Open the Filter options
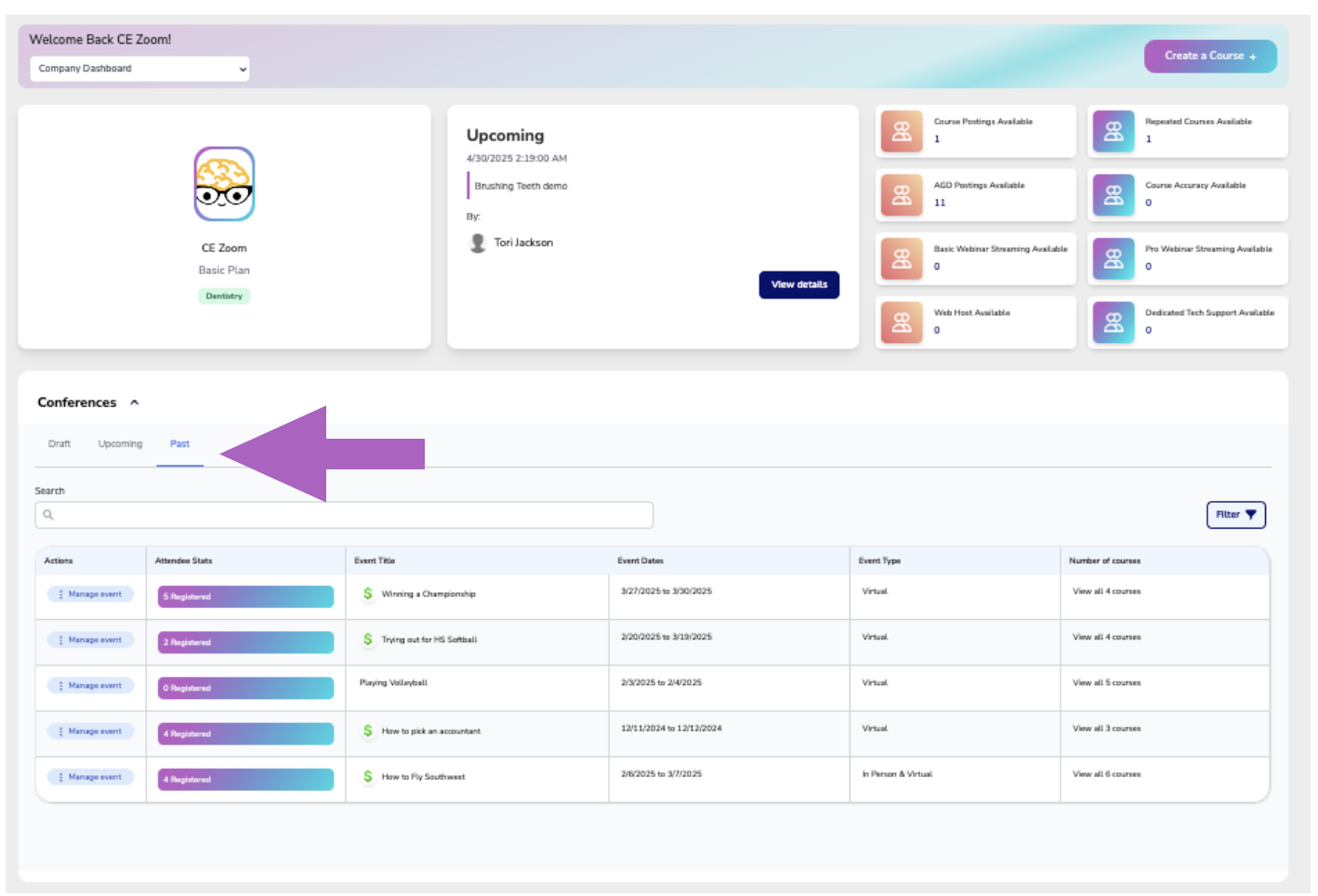The height and width of the screenshot is (896, 1318). pyautogui.click(x=1235, y=514)
